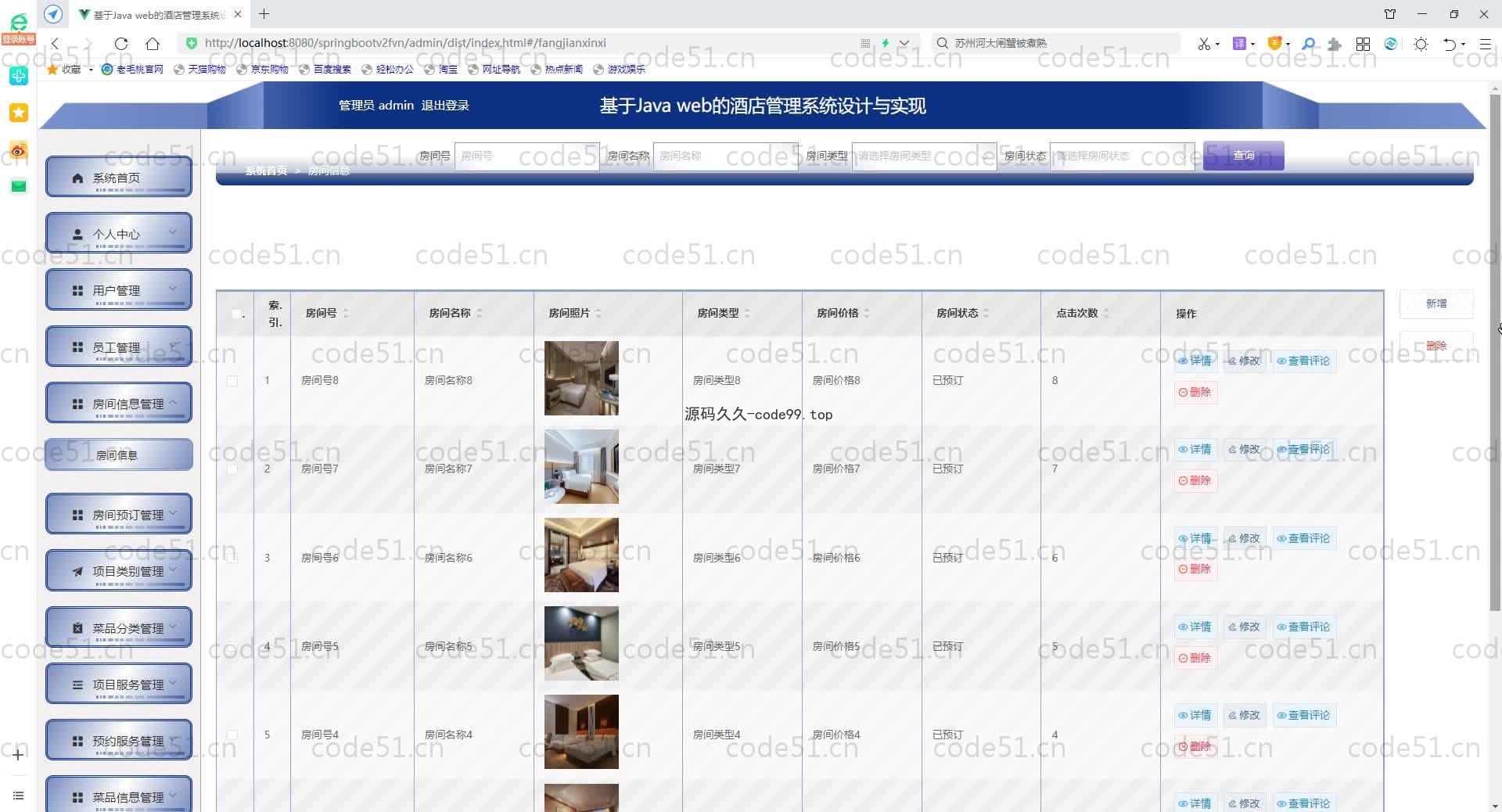Click 查看评论 for 房间号8

1303,361
